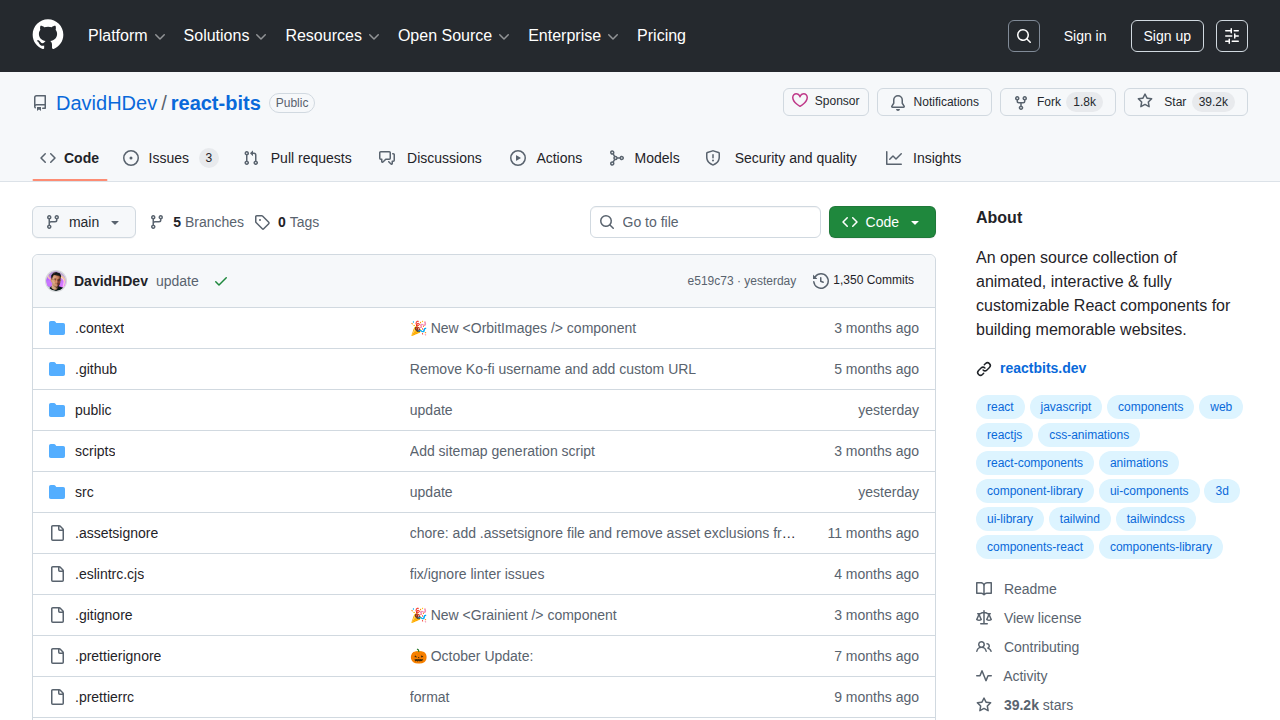
Task: Open the "October Update:" commit message
Action: tap(472, 656)
